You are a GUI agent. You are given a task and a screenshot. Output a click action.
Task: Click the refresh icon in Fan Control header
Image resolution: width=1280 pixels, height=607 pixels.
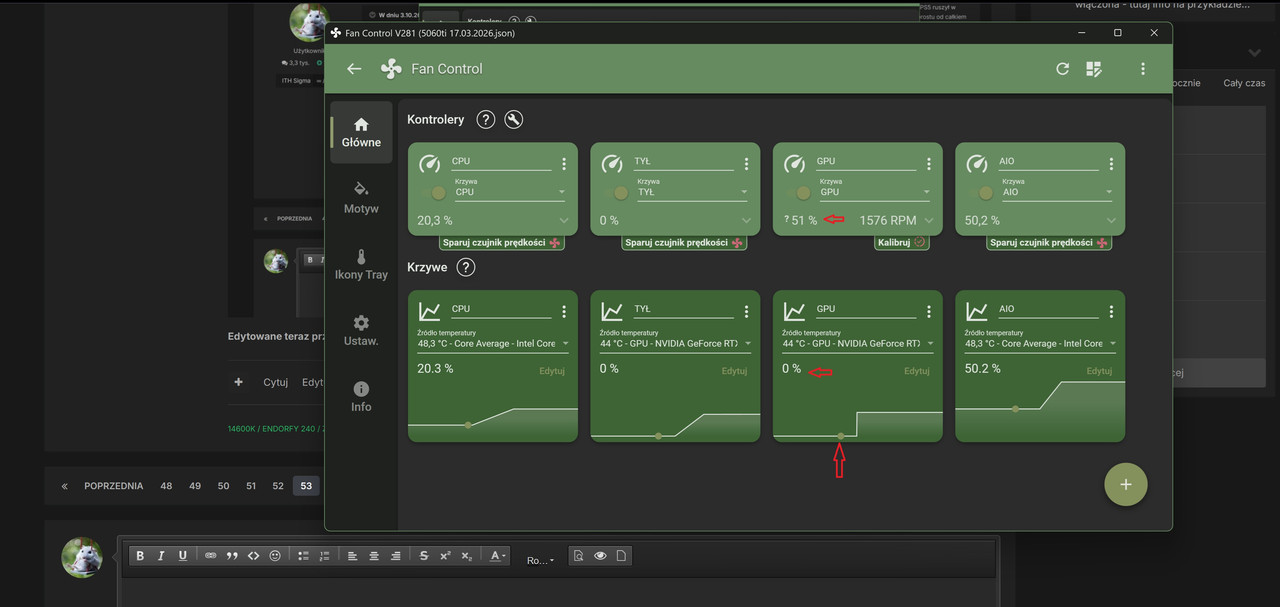[x=1063, y=69]
